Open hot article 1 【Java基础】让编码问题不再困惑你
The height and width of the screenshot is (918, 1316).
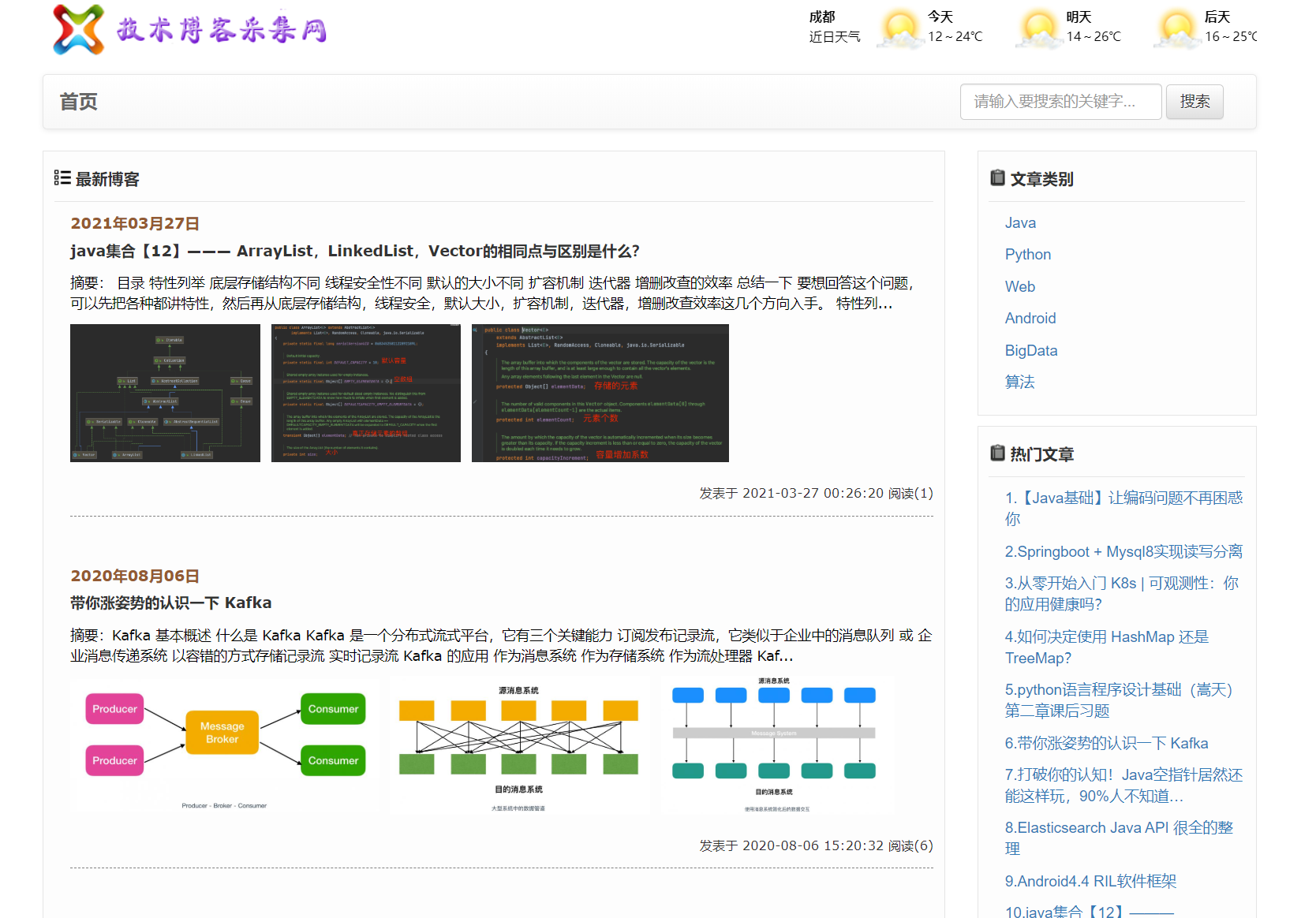pos(1123,509)
